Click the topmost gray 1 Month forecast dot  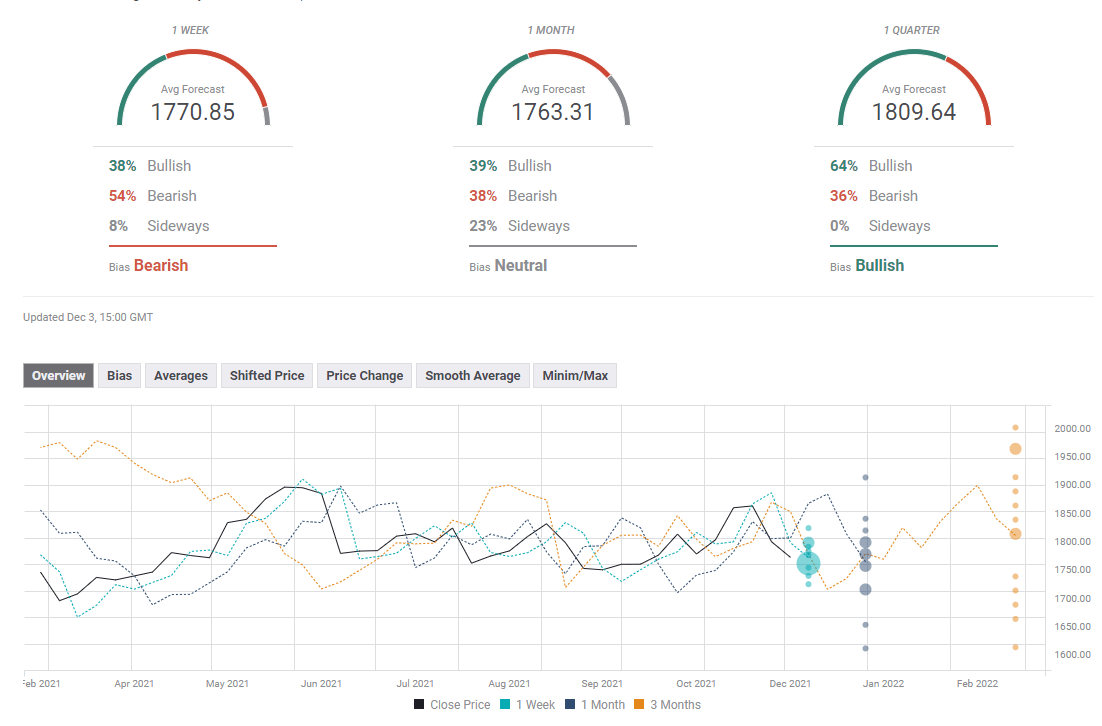coord(866,478)
